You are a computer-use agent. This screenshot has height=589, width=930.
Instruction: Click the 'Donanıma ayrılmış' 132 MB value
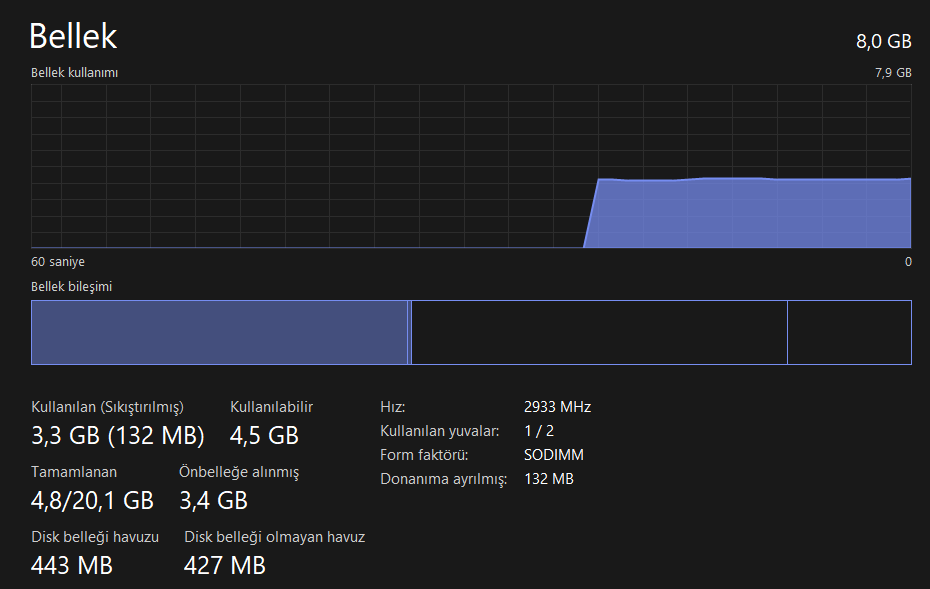point(549,479)
